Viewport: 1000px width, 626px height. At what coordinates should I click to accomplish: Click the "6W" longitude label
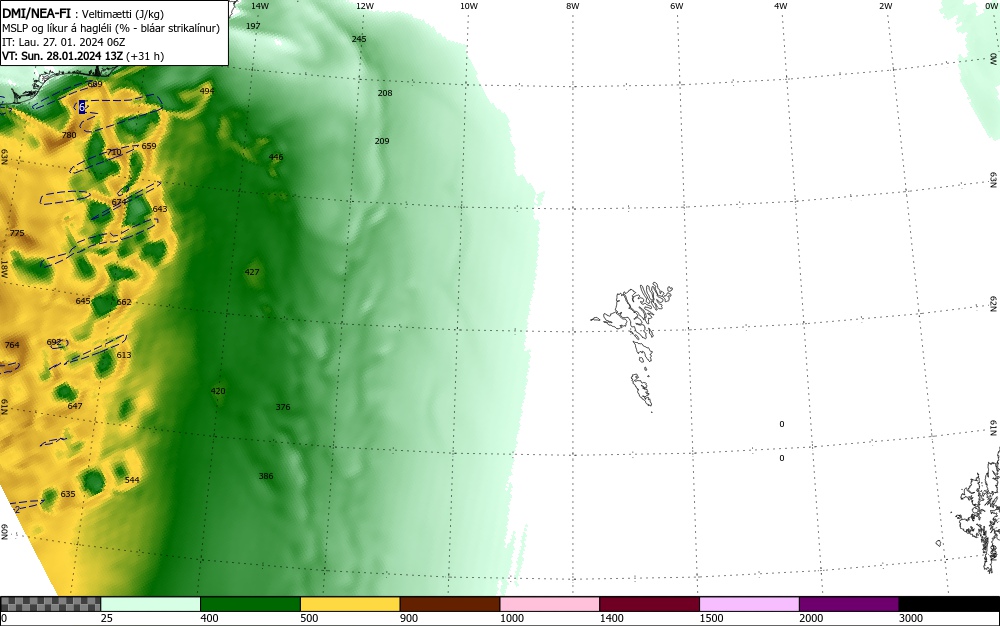click(677, 6)
